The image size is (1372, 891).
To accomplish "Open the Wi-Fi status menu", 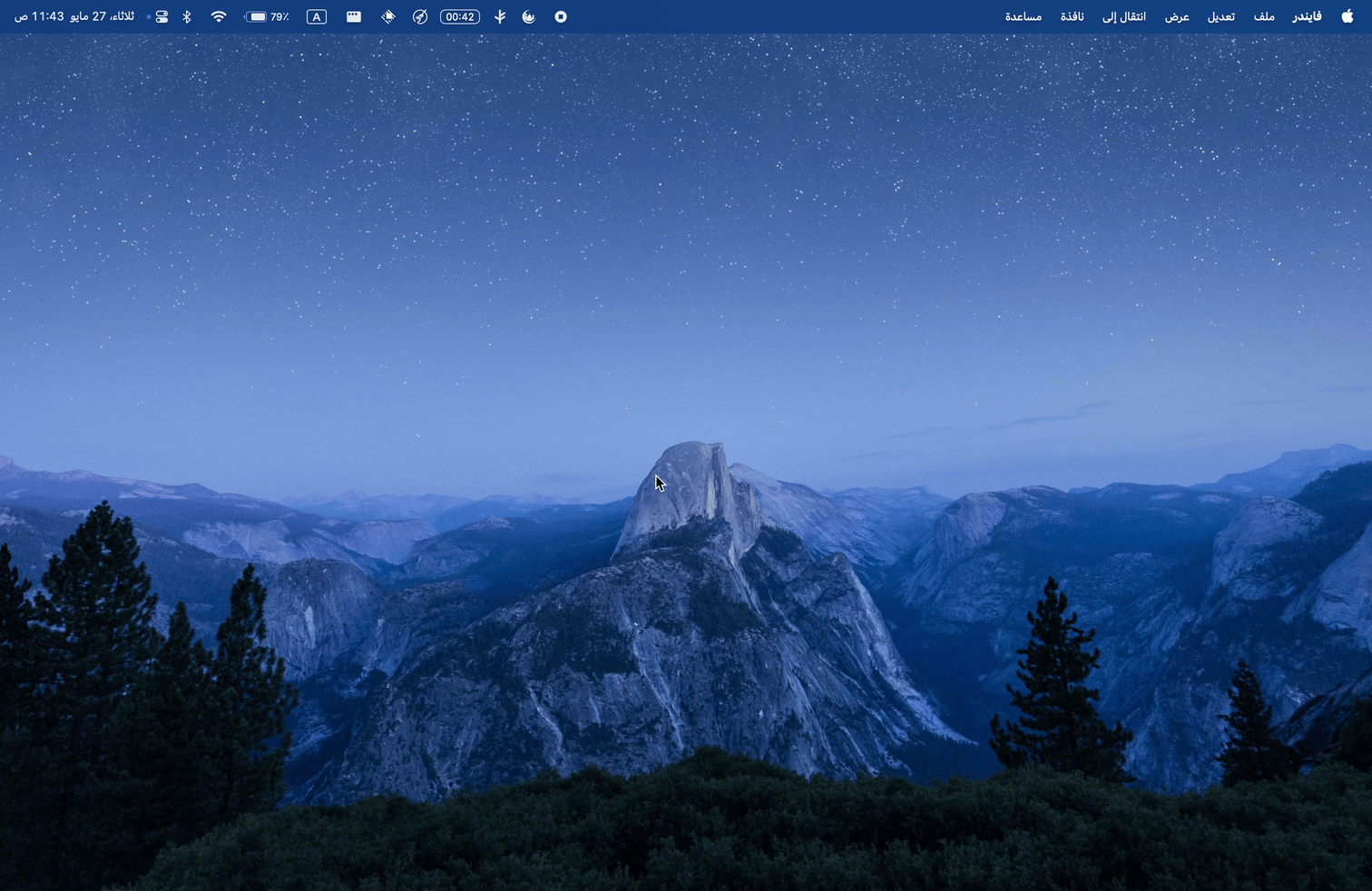I will 219,16.
